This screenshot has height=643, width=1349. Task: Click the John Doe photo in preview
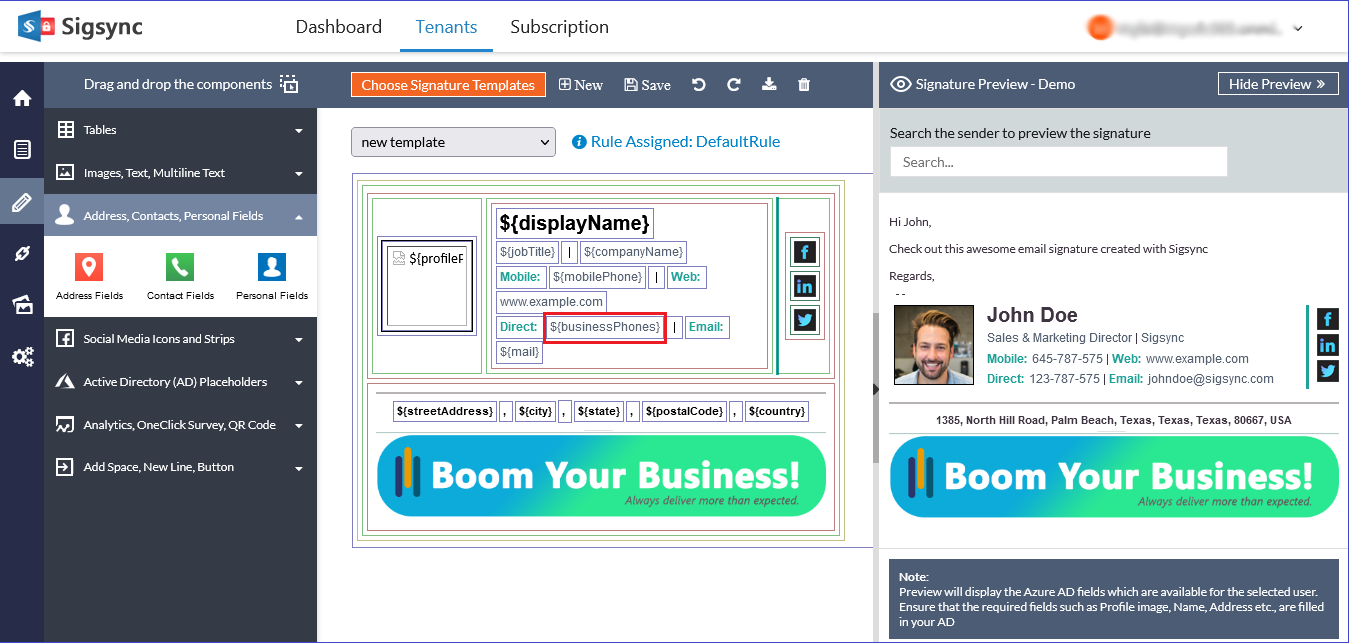[x=934, y=346]
